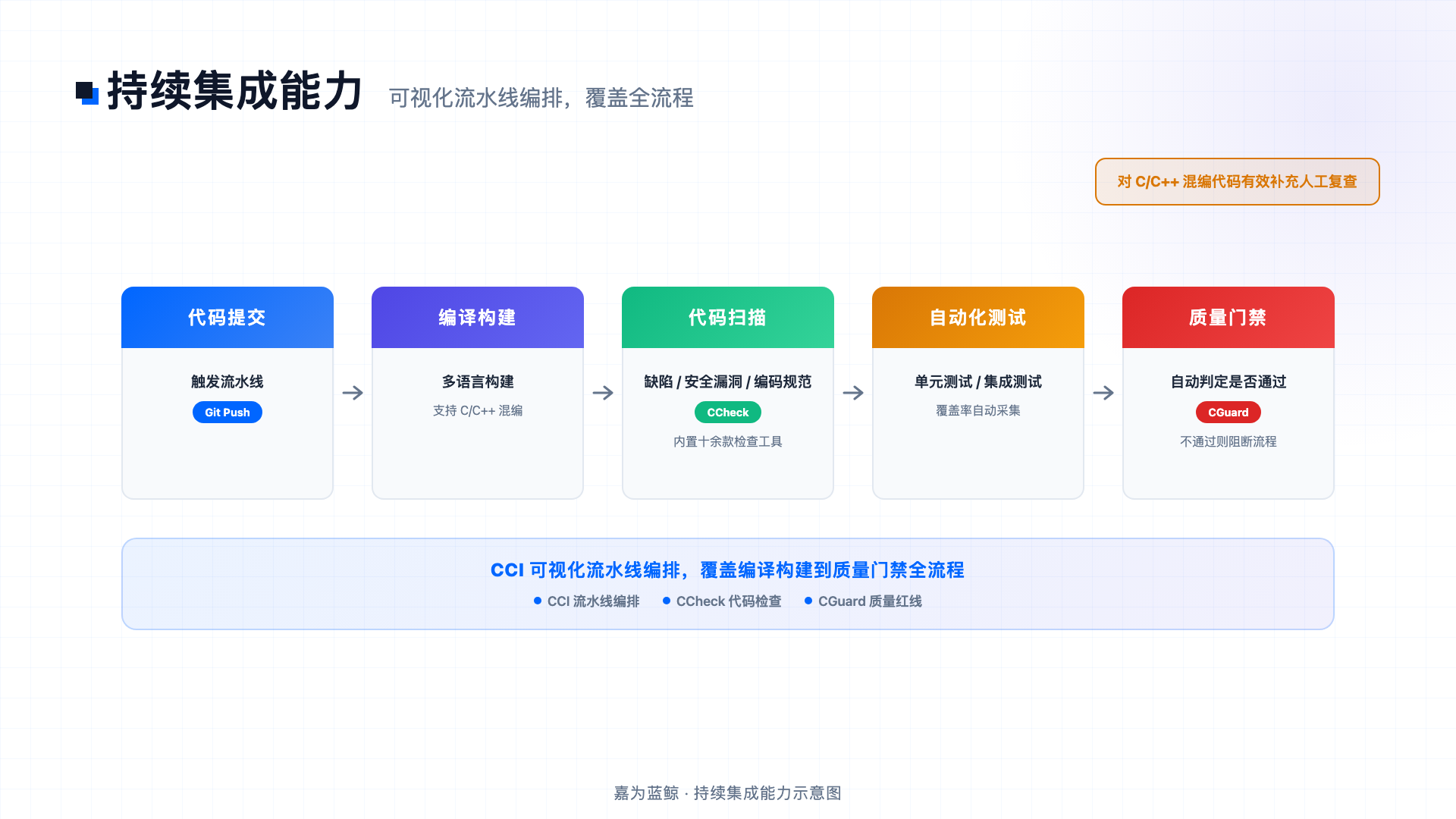1456x819 pixels.
Task: Select the red 质量门禁 card header
Action: tap(1228, 318)
